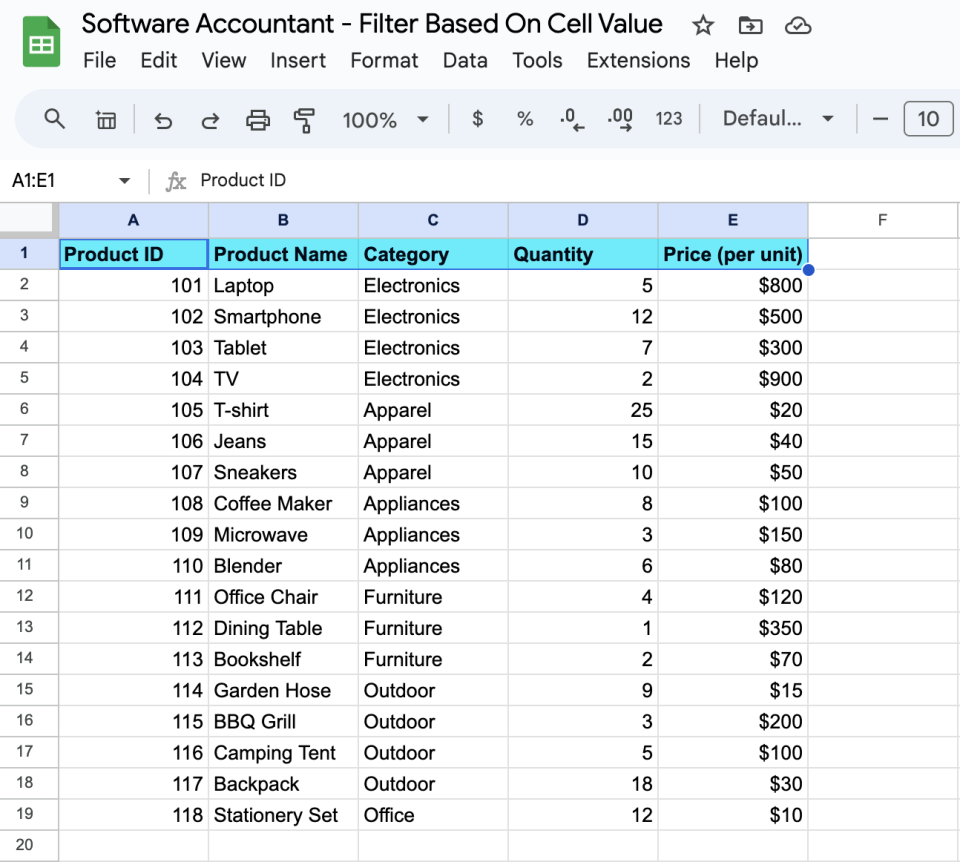Image resolution: width=960 pixels, height=862 pixels.
Task: Click the Price (per unit) header cell
Action: click(733, 254)
